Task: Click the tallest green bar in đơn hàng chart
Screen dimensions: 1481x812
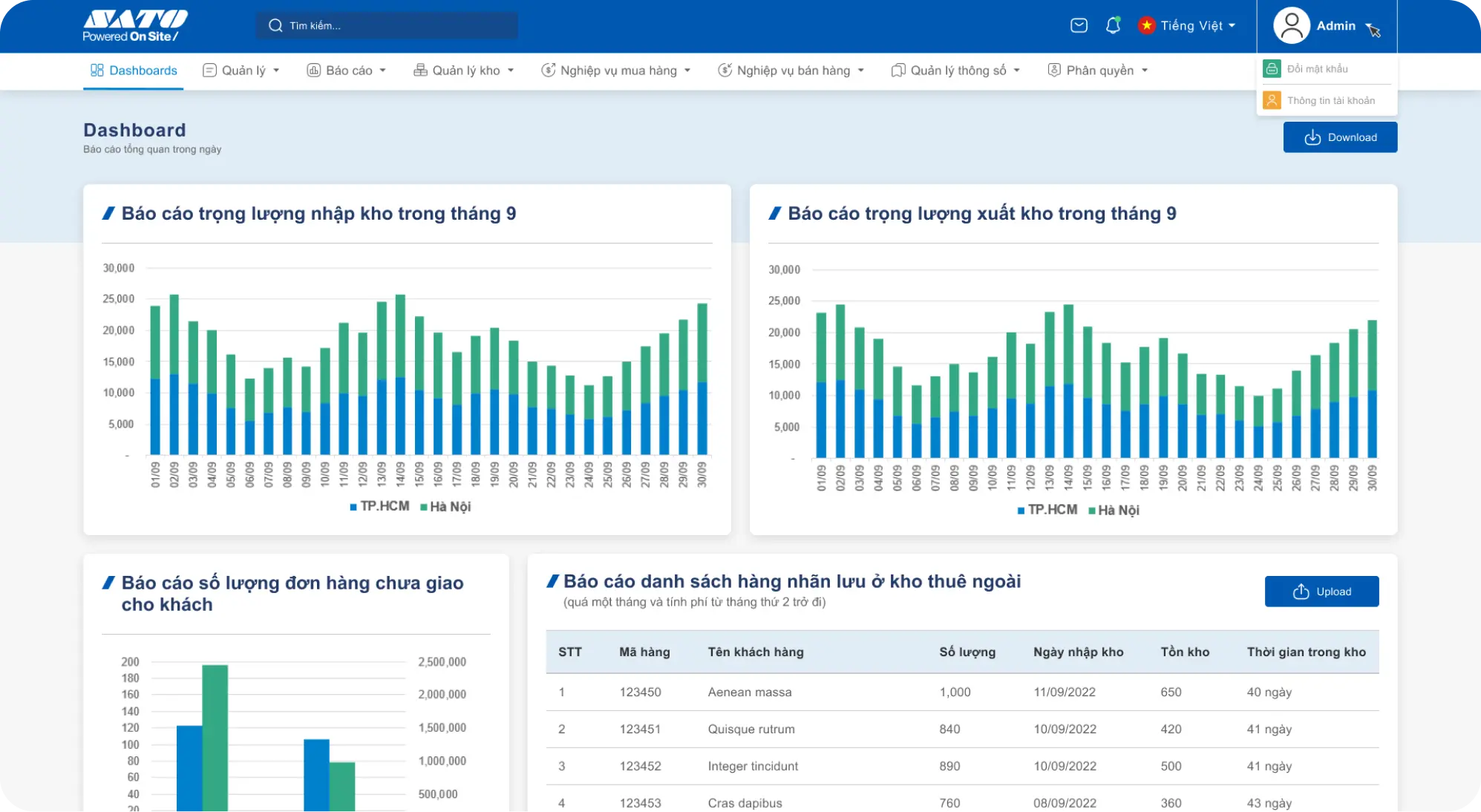Action: point(215,738)
